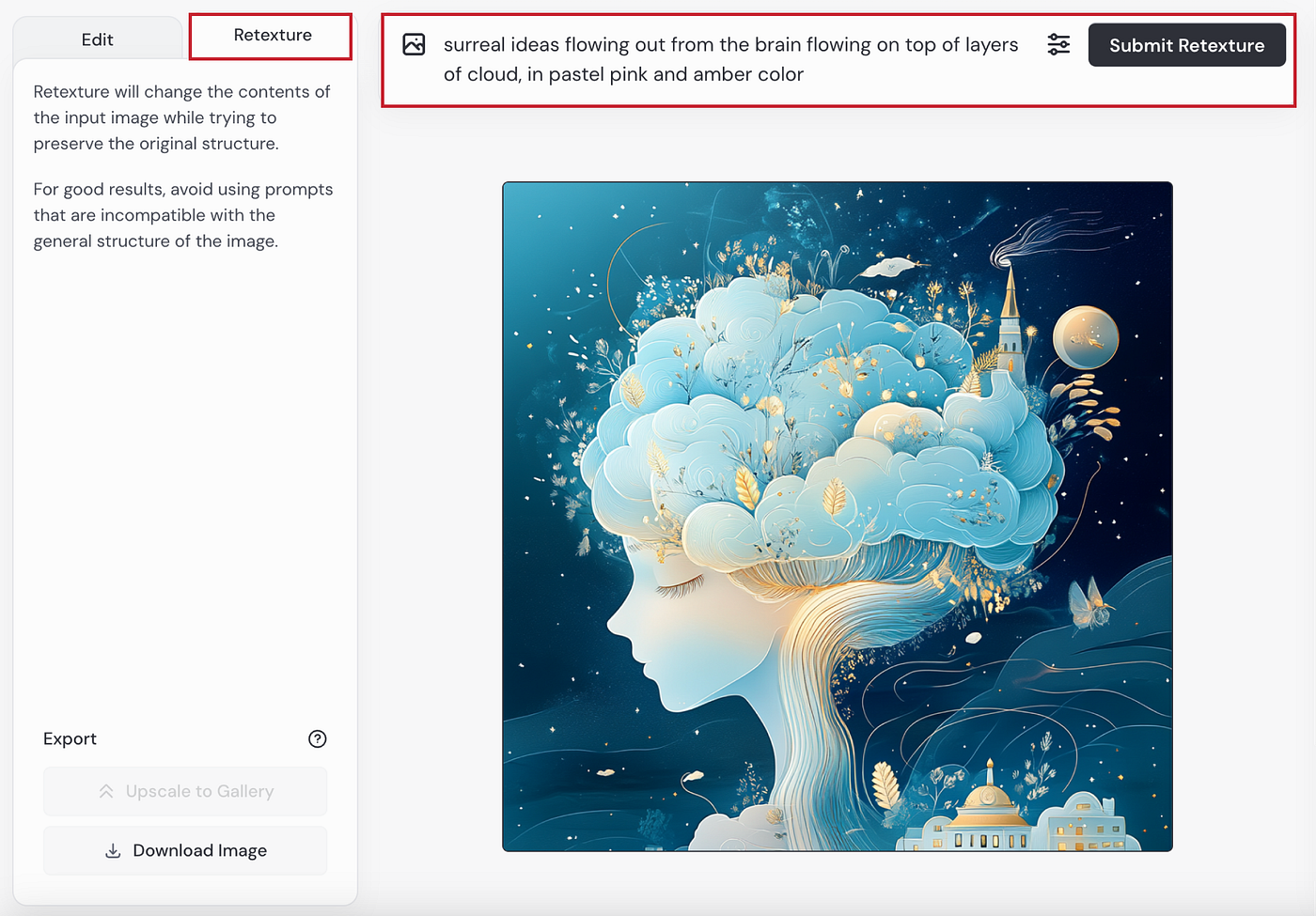Click the image icon beside the prompt
1316x916 pixels.
414,44
